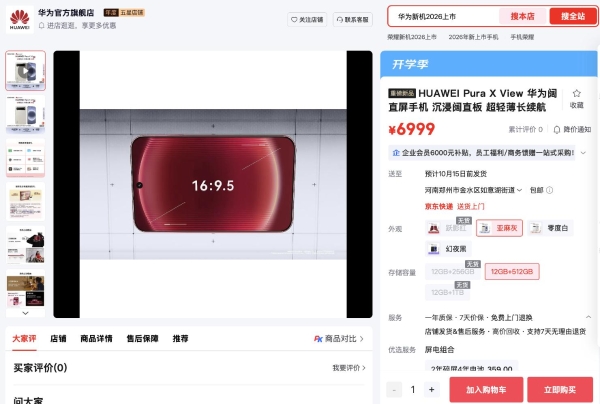Switch to the 店铺 tab
Viewport: 600px width, 404px height.
(x=58, y=339)
